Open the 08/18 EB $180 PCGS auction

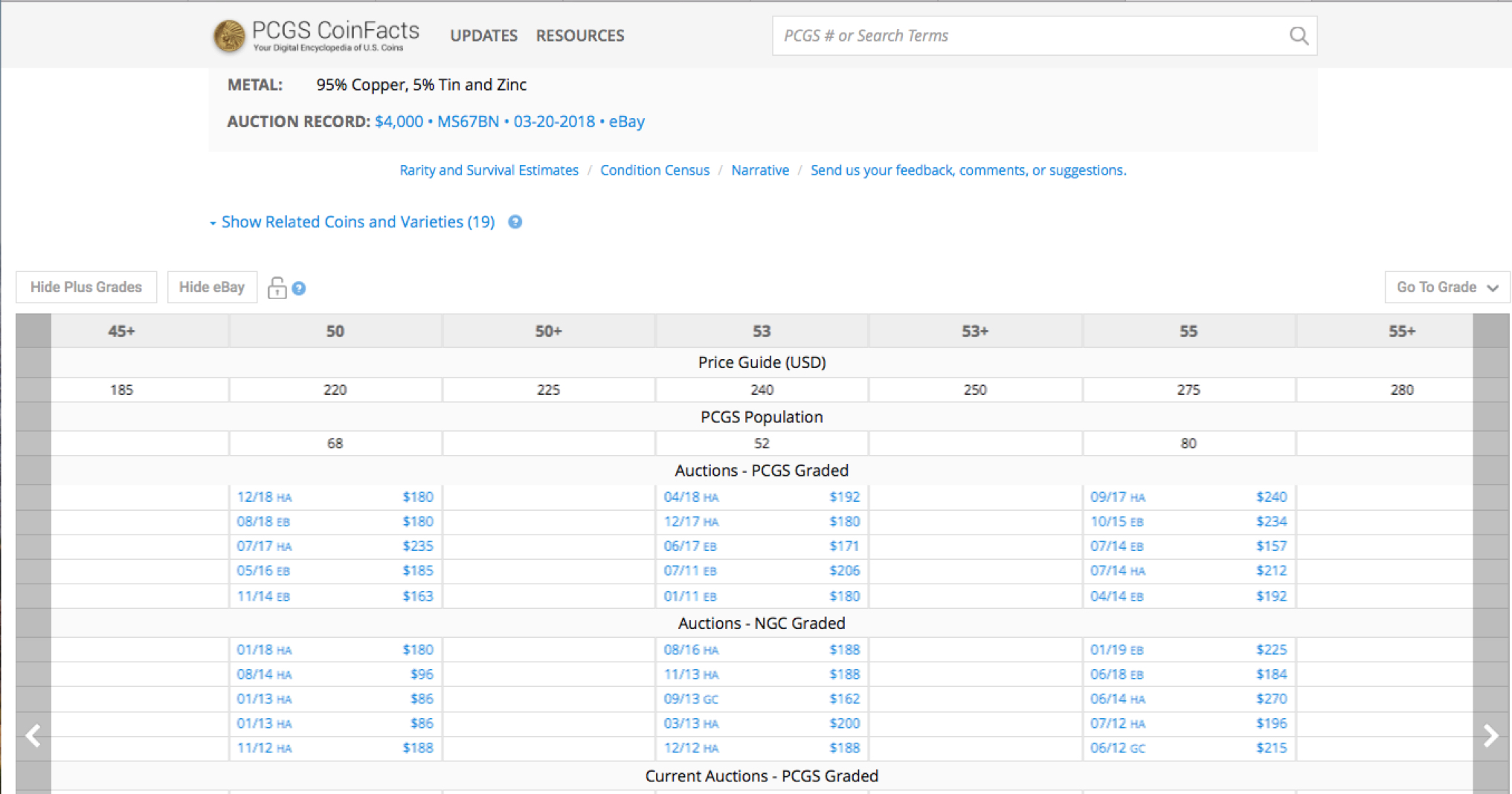[x=335, y=521]
